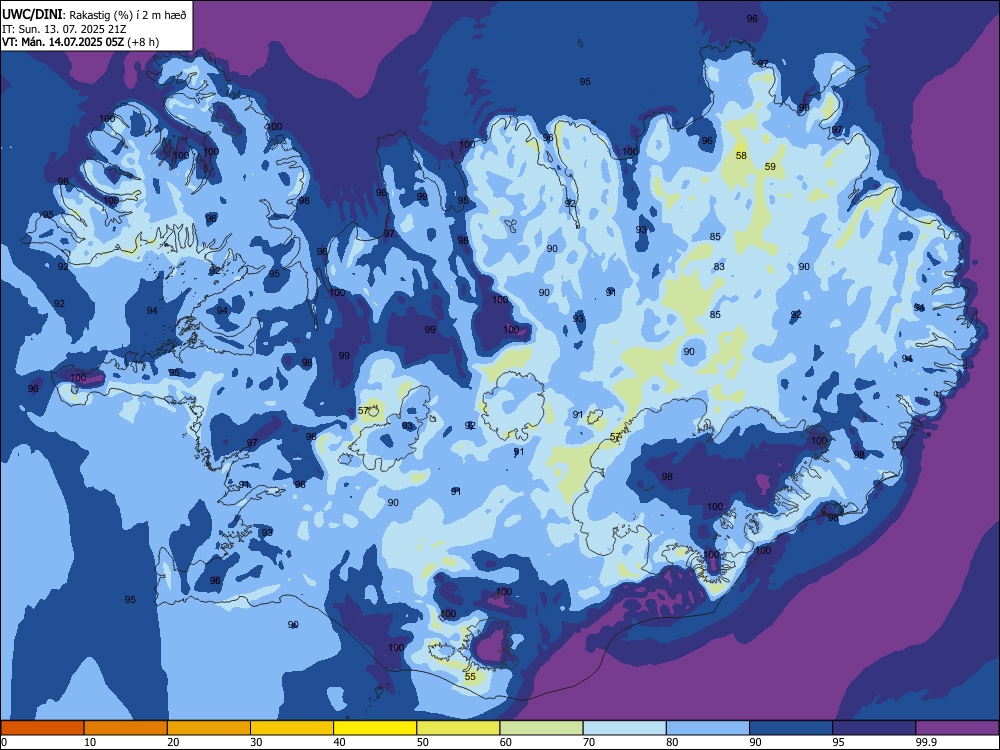The height and width of the screenshot is (750, 1000).
Task: Click the humidity value '83' on the map
Action: click(x=719, y=267)
